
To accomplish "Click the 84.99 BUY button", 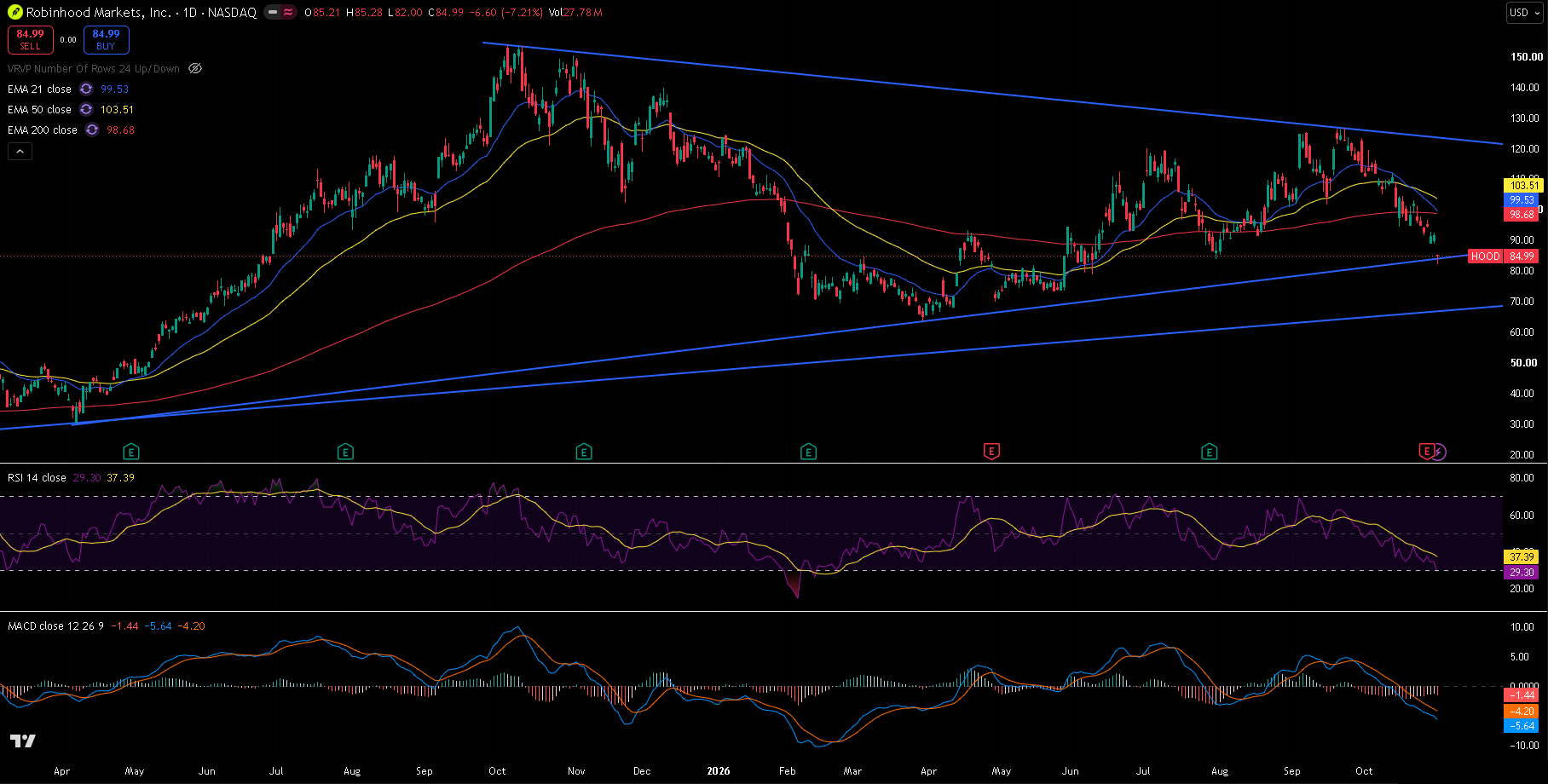I will (x=106, y=40).
